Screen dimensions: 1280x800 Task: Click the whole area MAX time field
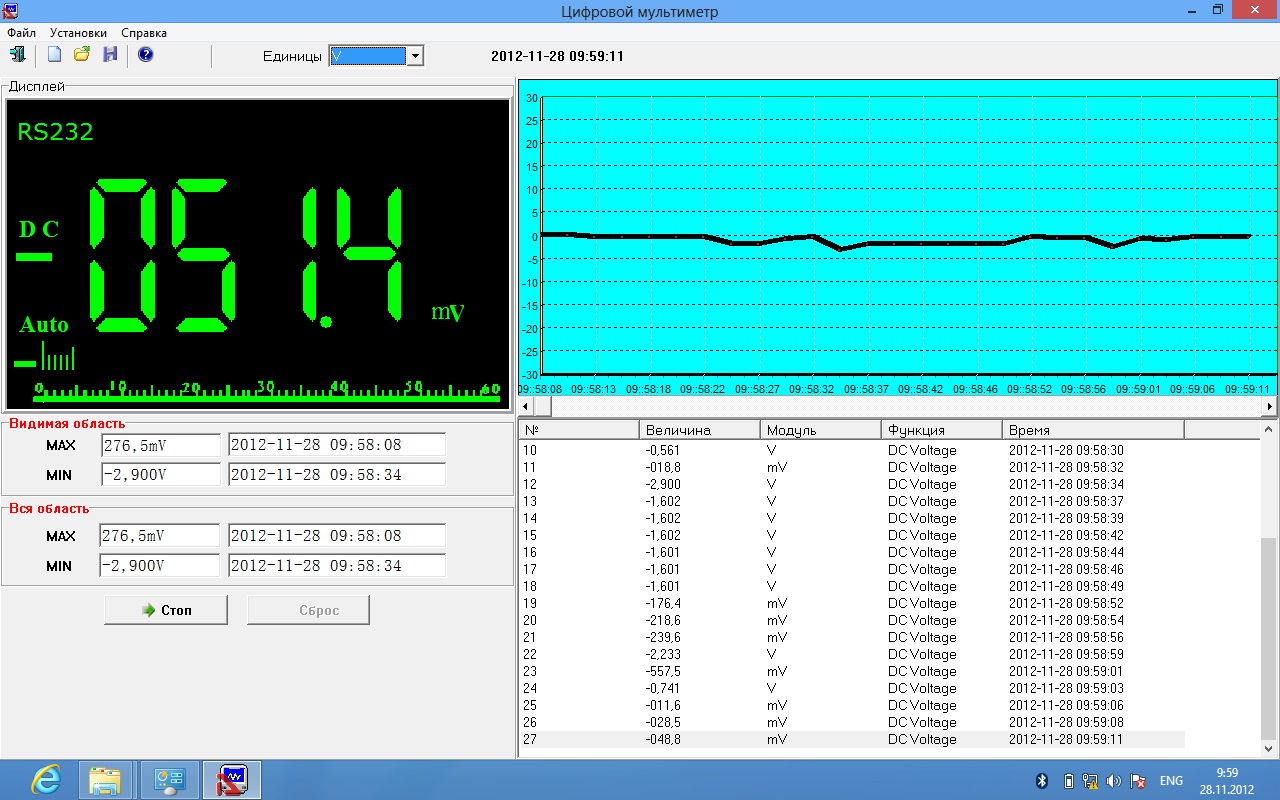tap(337, 536)
